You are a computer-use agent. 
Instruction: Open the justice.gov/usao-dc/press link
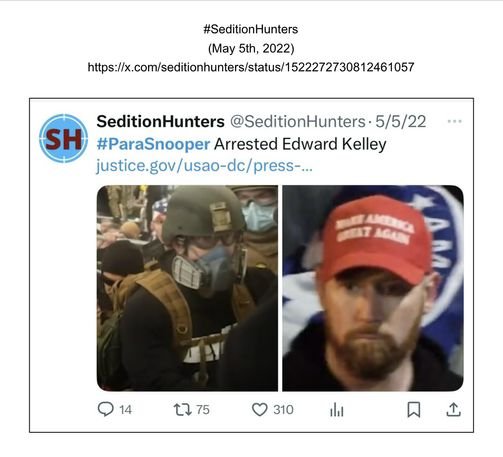pos(204,166)
